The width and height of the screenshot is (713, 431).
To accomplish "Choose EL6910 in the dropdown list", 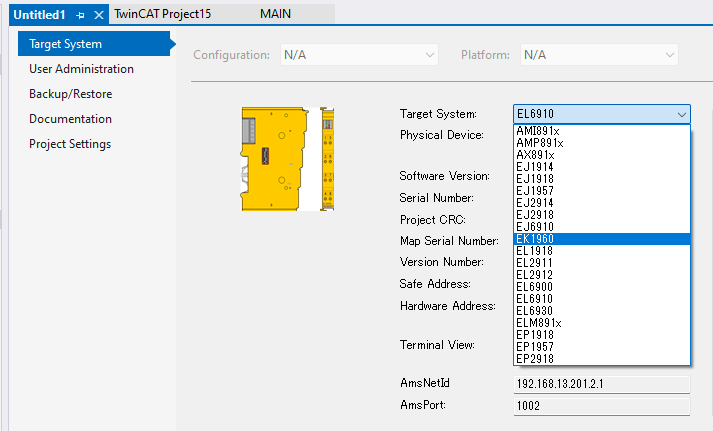I will click(602, 299).
